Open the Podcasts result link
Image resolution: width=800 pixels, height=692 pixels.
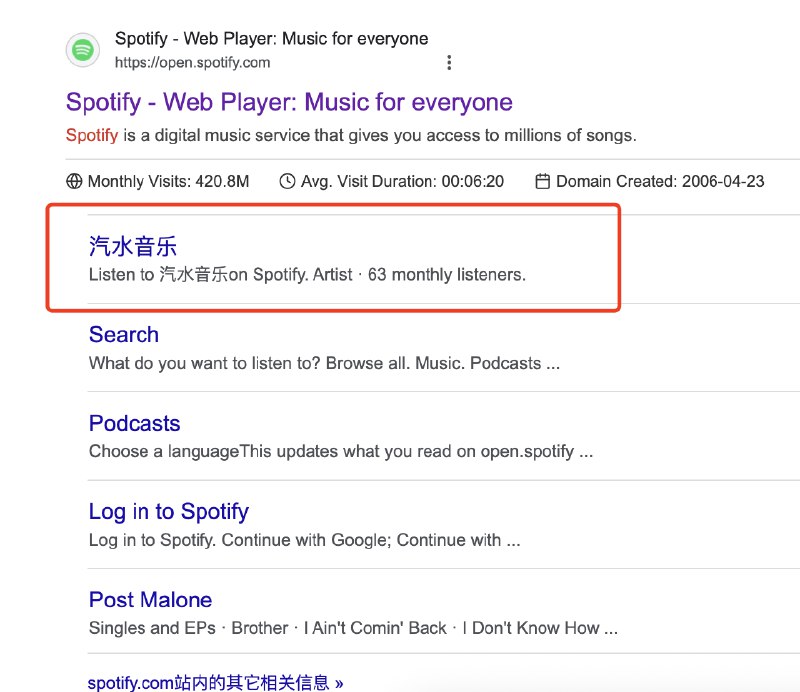[x=134, y=423]
